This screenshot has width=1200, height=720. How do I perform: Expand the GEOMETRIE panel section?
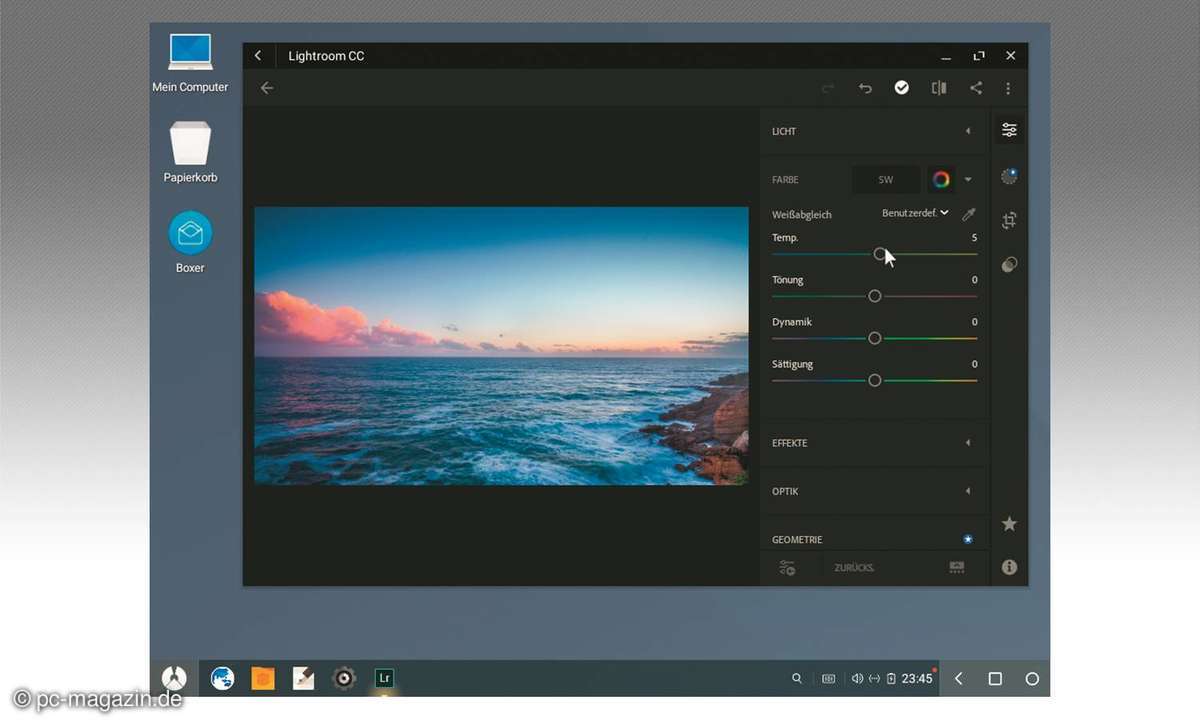875,539
